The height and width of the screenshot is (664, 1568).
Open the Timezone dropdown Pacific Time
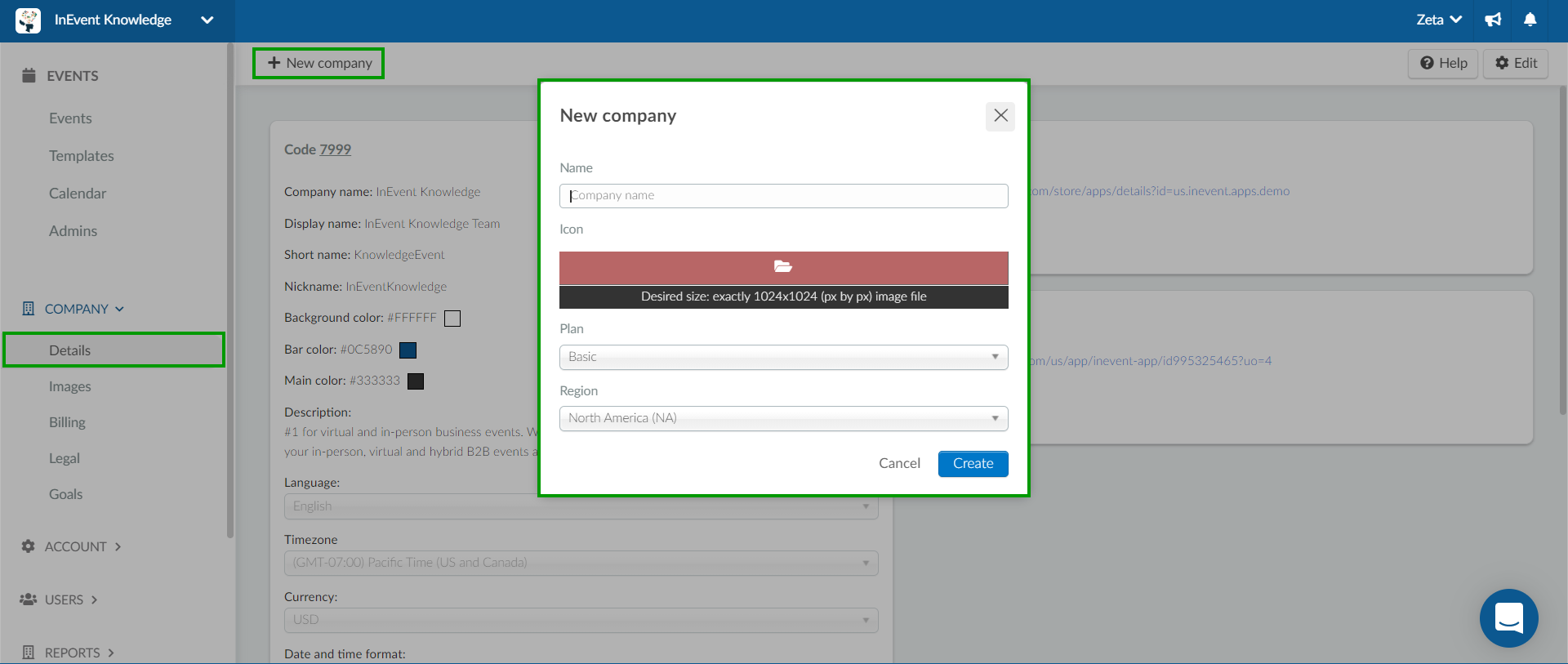click(x=581, y=563)
